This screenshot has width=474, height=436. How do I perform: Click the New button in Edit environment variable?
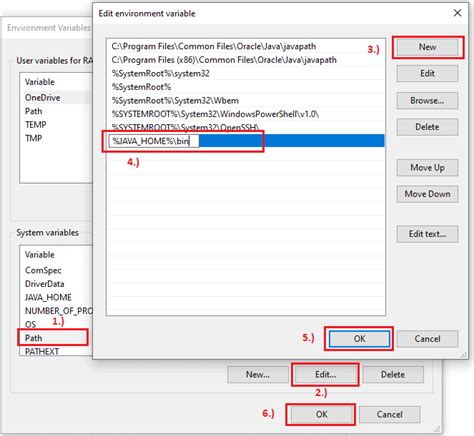[427, 47]
